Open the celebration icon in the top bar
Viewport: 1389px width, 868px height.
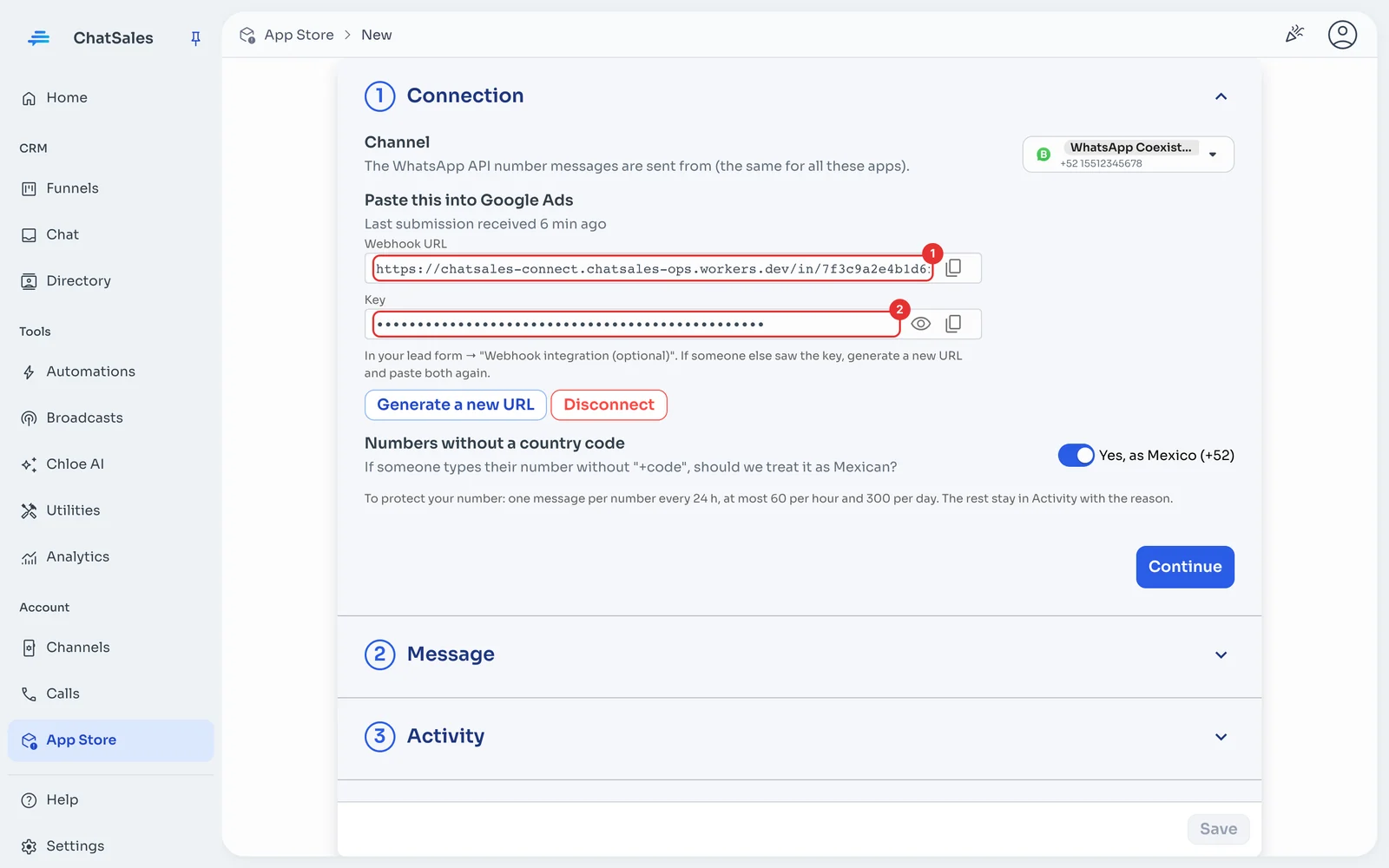1294,35
